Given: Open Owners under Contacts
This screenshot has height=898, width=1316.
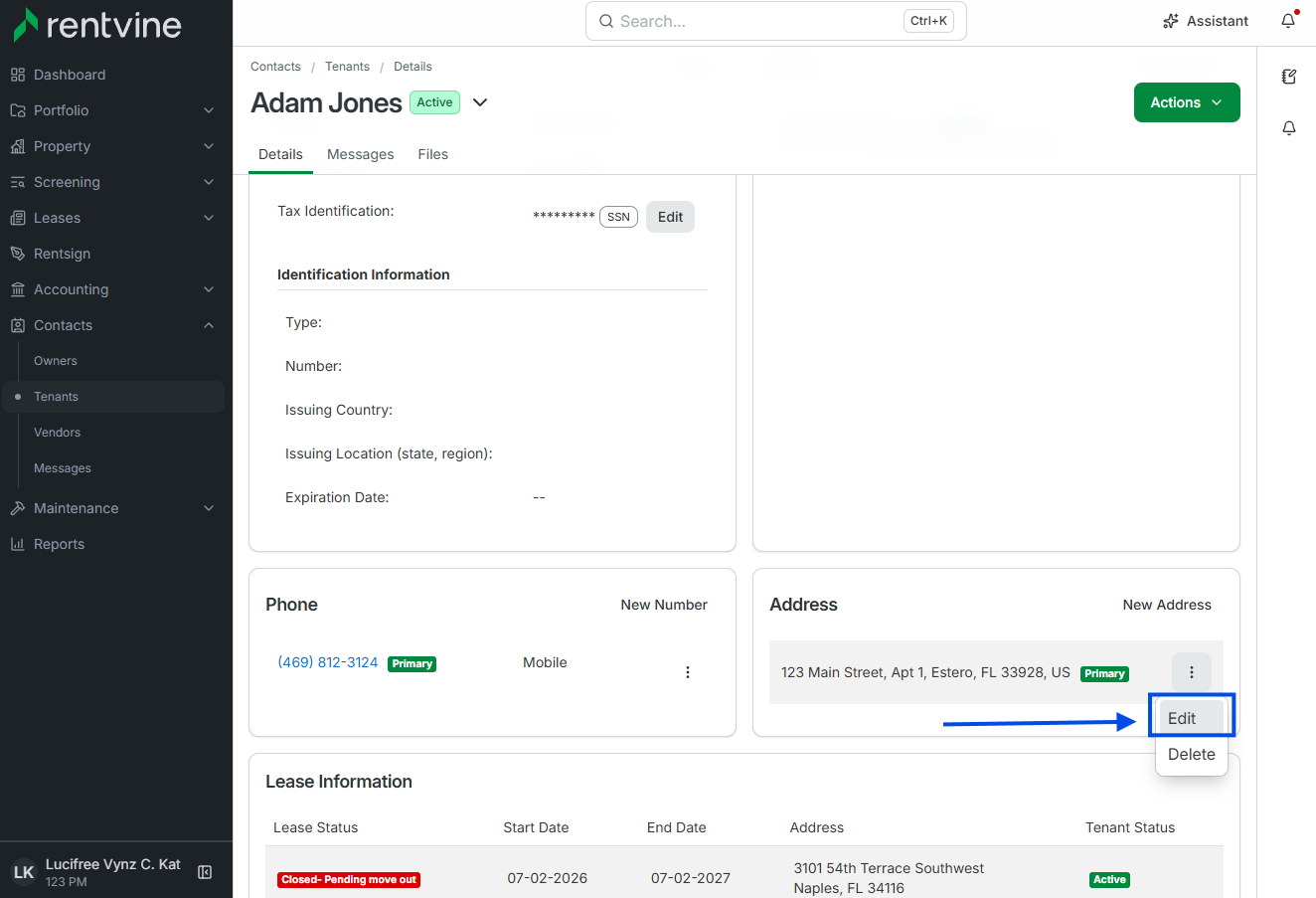Looking at the screenshot, I should [56, 361].
